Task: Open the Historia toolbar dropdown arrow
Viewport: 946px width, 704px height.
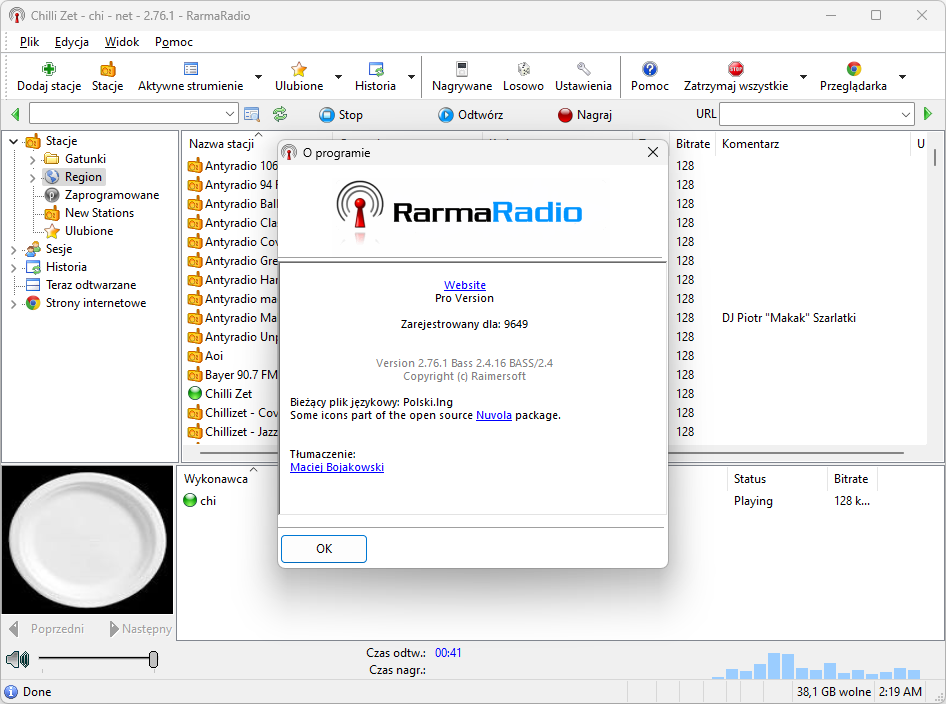Action: (x=411, y=77)
